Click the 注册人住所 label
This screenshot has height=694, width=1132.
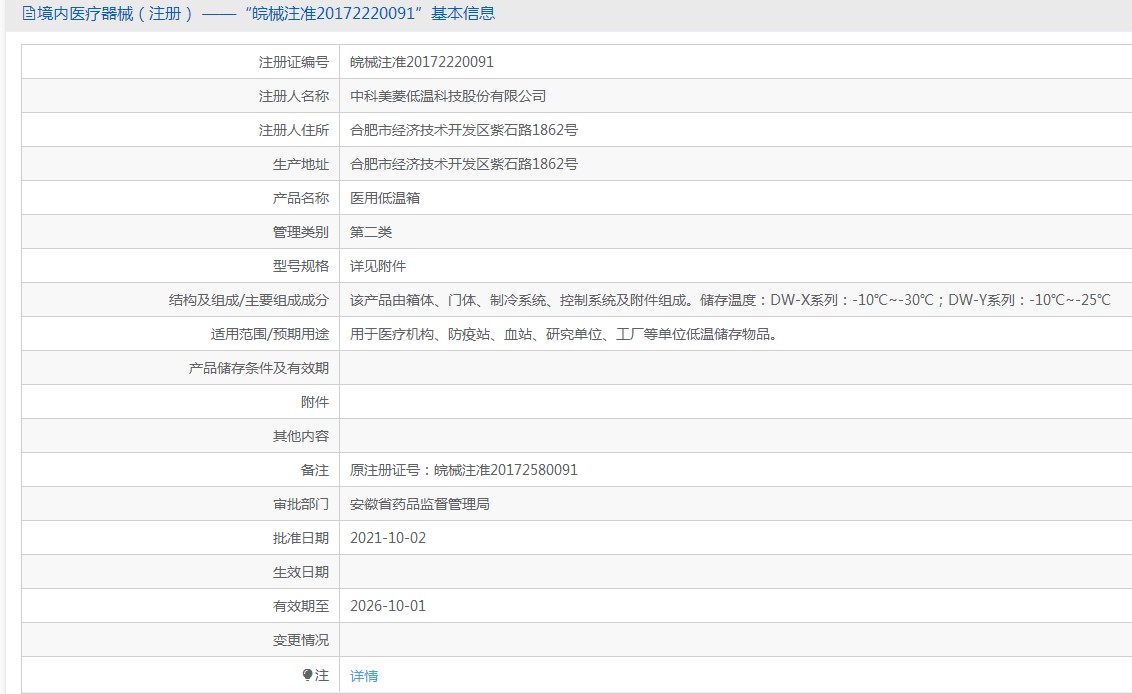coord(294,130)
